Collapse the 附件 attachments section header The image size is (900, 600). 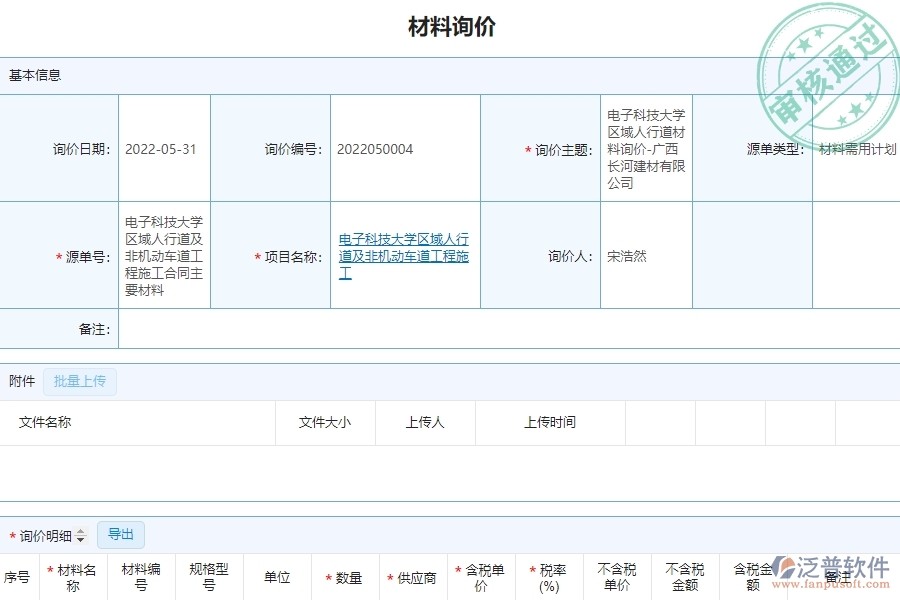[x=21, y=381]
